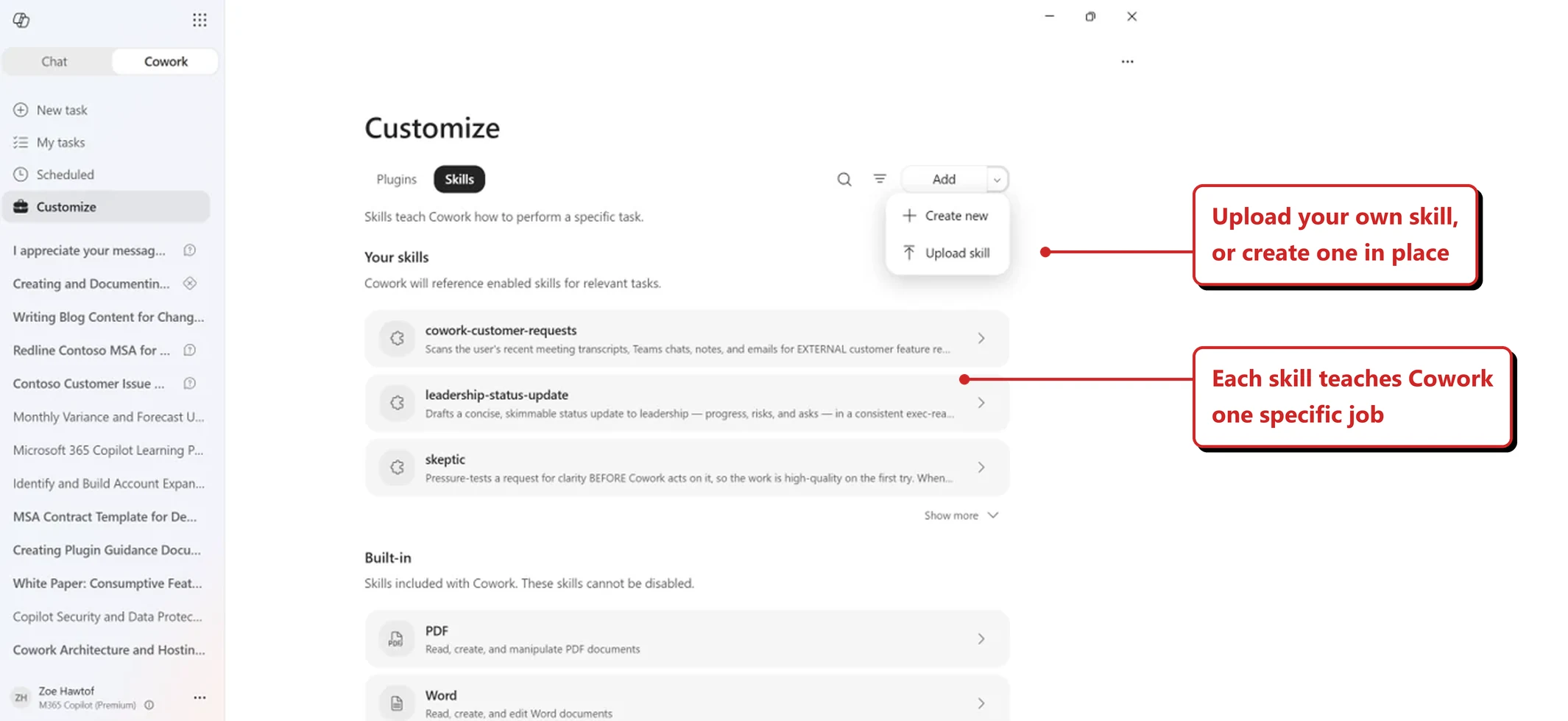Click status icon beside 'Creating and Documentin...'
The width and height of the screenshot is (1568, 721).
[190, 284]
